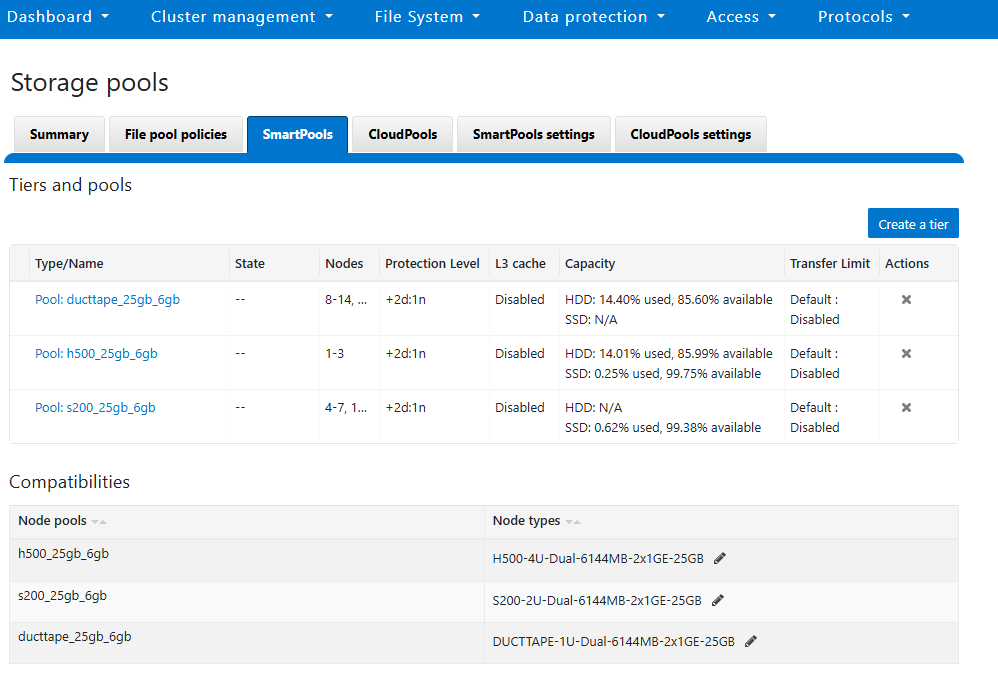Click the Transfer Limit column header

point(829,263)
